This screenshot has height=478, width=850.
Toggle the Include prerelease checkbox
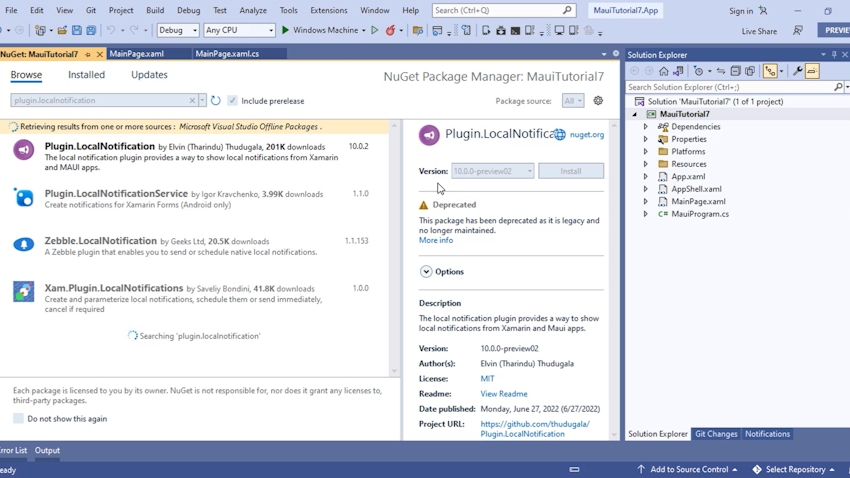[233, 101]
